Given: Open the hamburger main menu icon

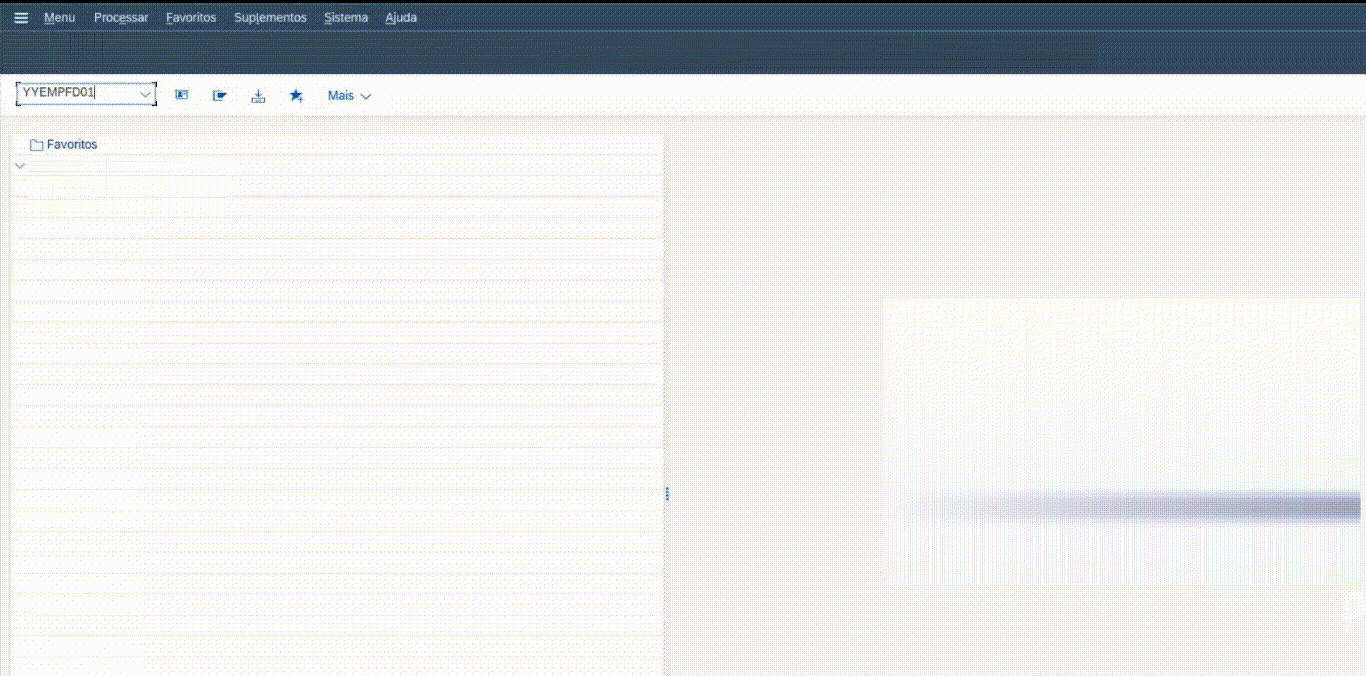Looking at the screenshot, I should pos(21,18).
